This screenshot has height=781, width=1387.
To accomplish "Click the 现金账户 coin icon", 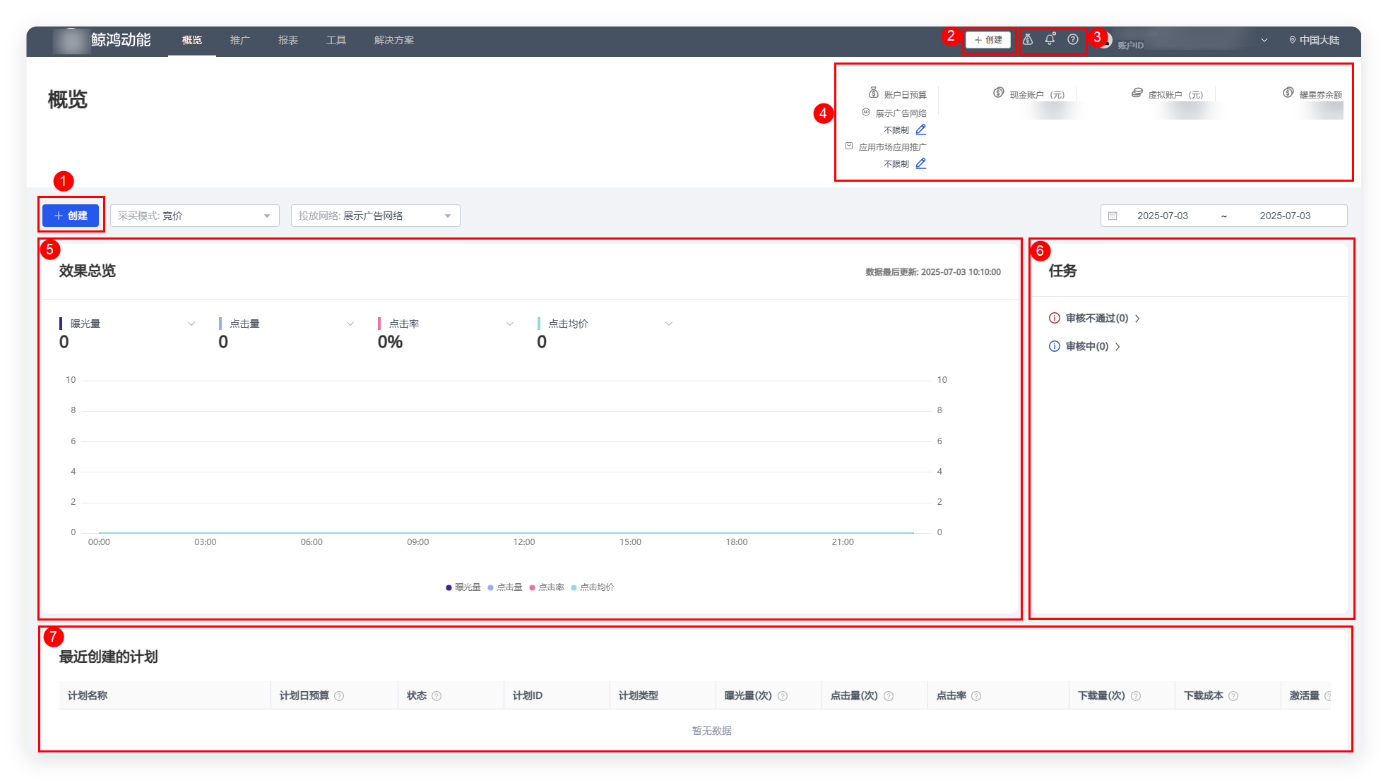I will pos(998,93).
